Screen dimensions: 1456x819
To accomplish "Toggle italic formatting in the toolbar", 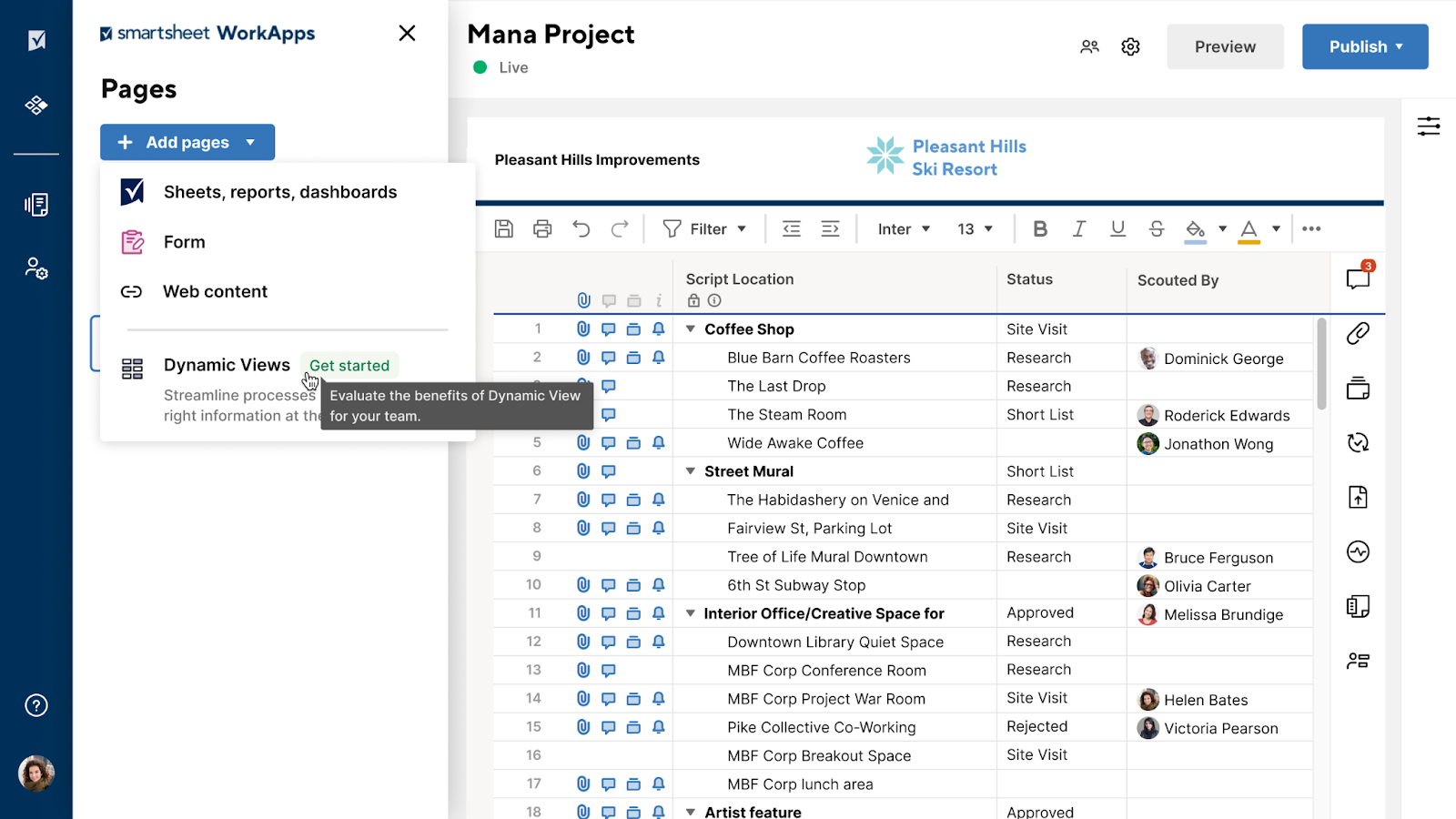I will (1078, 228).
